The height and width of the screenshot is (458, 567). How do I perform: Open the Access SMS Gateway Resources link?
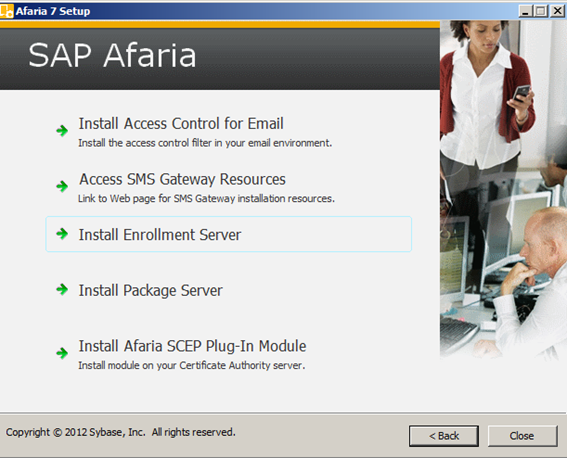coord(182,179)
